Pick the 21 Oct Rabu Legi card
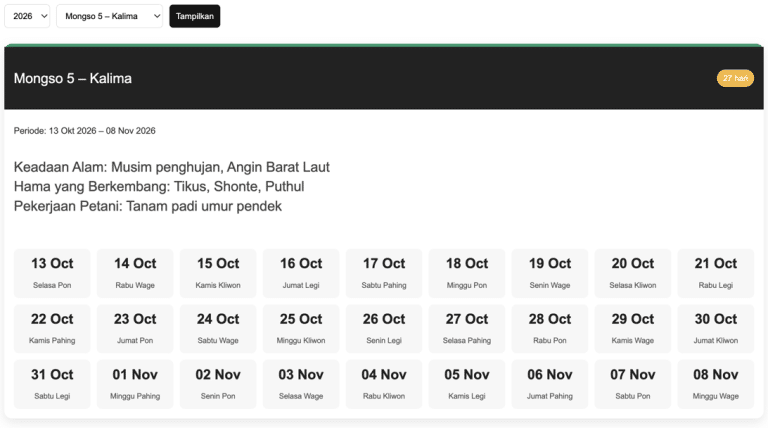The width and height of the screenshot is (768, 428). pyautogui.click(x=716, y=273)
